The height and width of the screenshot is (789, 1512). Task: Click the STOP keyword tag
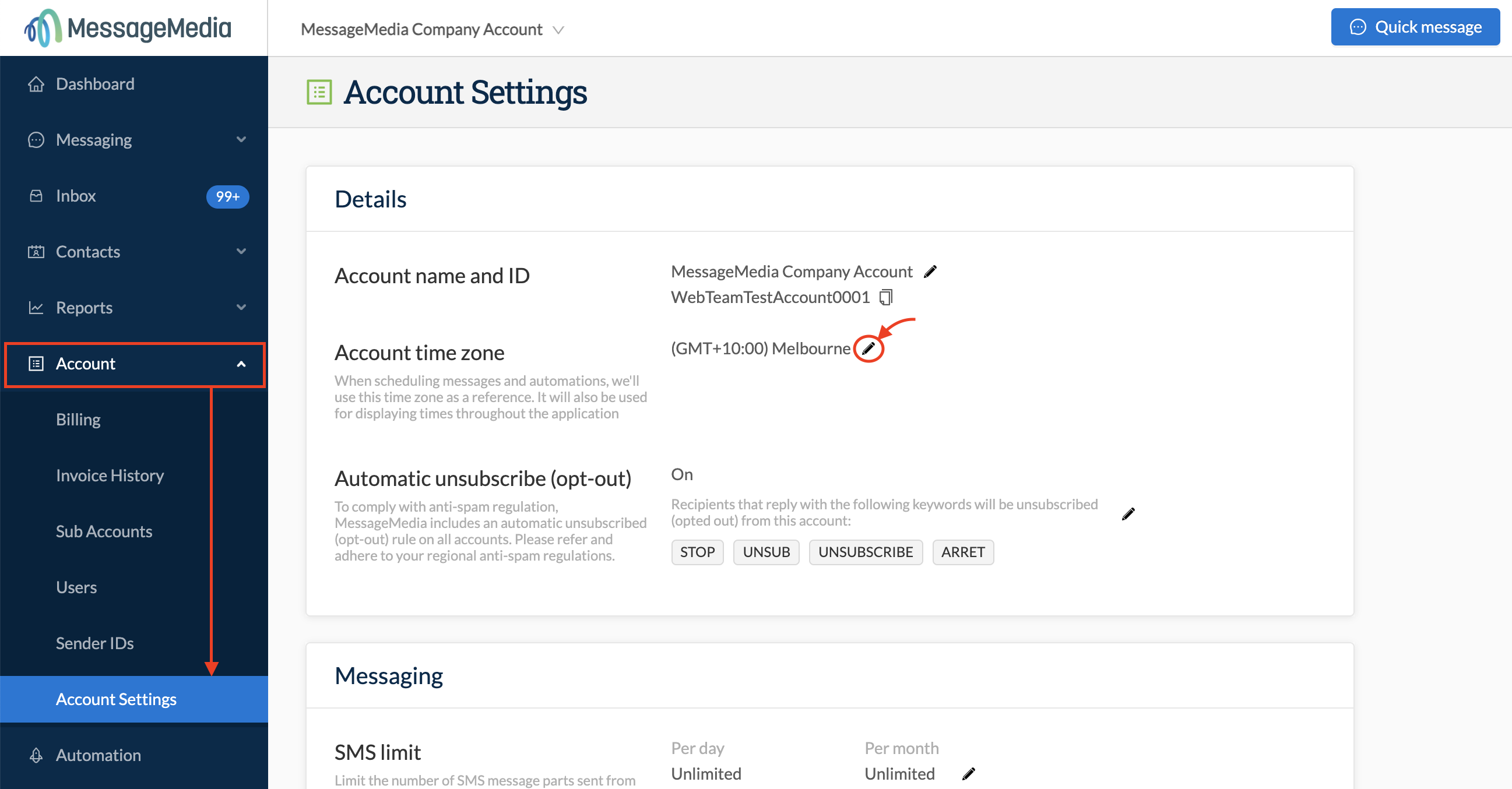point(697,552)
